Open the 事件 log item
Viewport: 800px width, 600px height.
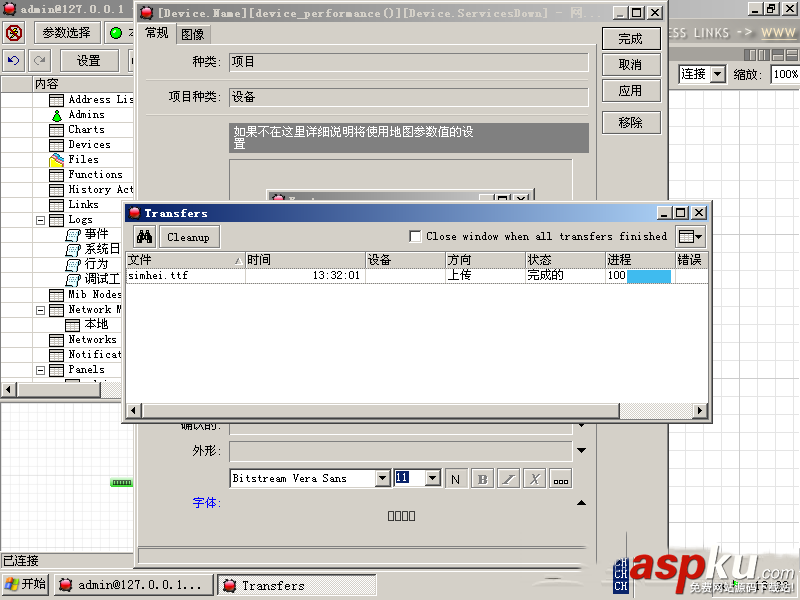[x=88, y=235]
